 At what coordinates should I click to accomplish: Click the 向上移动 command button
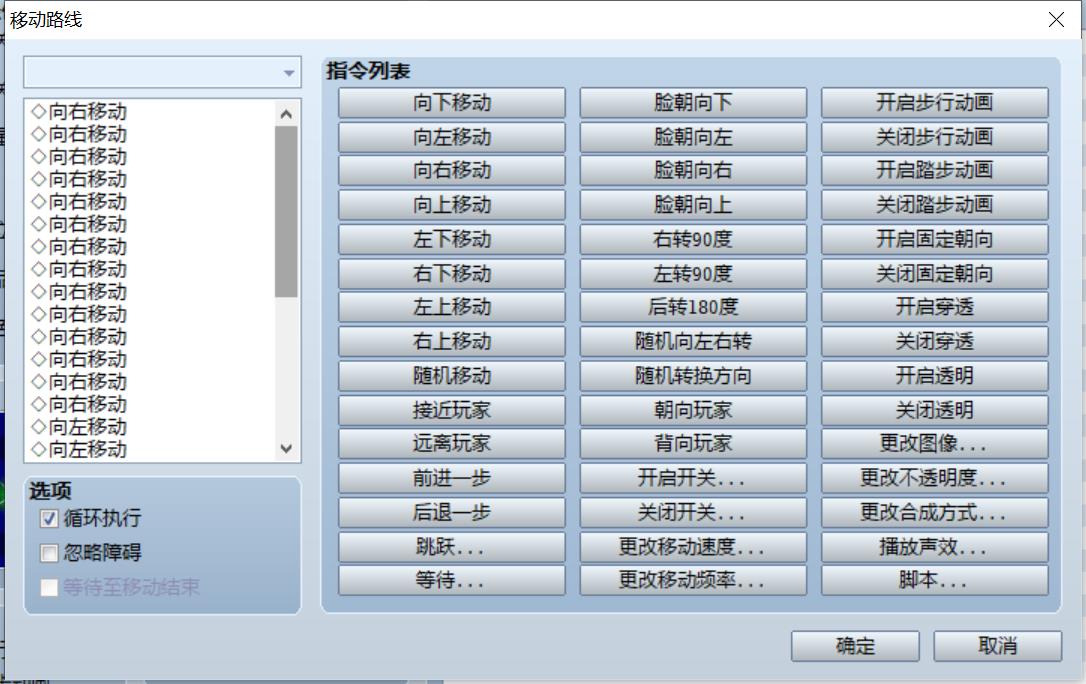point(452,205)
